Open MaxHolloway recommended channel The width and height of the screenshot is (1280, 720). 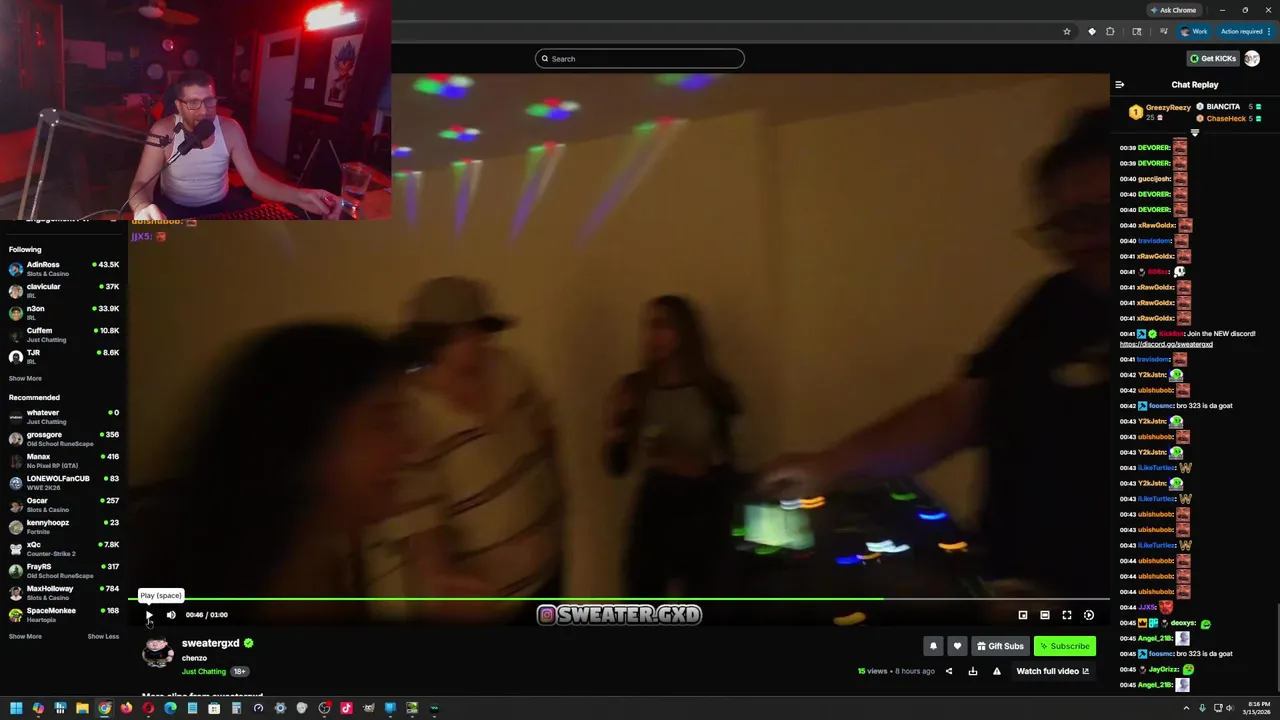click(x=64, y=593)
